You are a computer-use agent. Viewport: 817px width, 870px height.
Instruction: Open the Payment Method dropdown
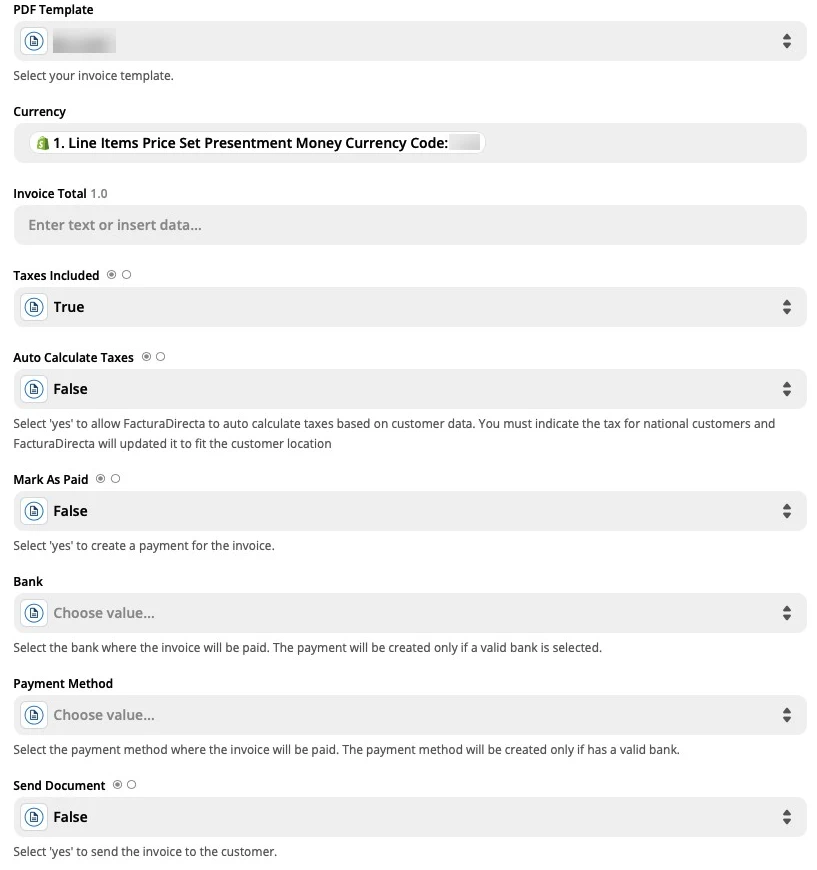pos(786,715)
